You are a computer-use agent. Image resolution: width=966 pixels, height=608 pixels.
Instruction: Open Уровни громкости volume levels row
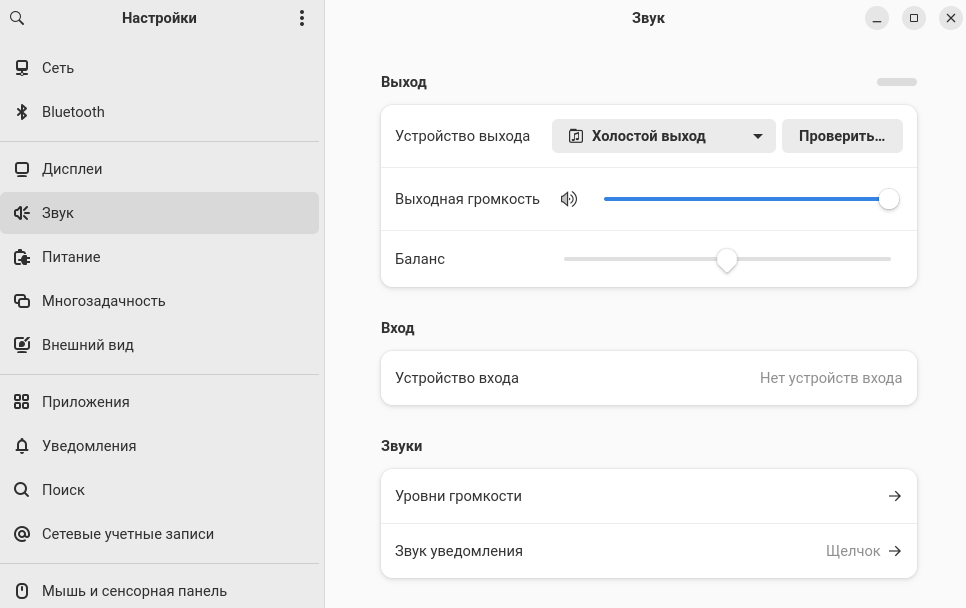tap(648, 496)
